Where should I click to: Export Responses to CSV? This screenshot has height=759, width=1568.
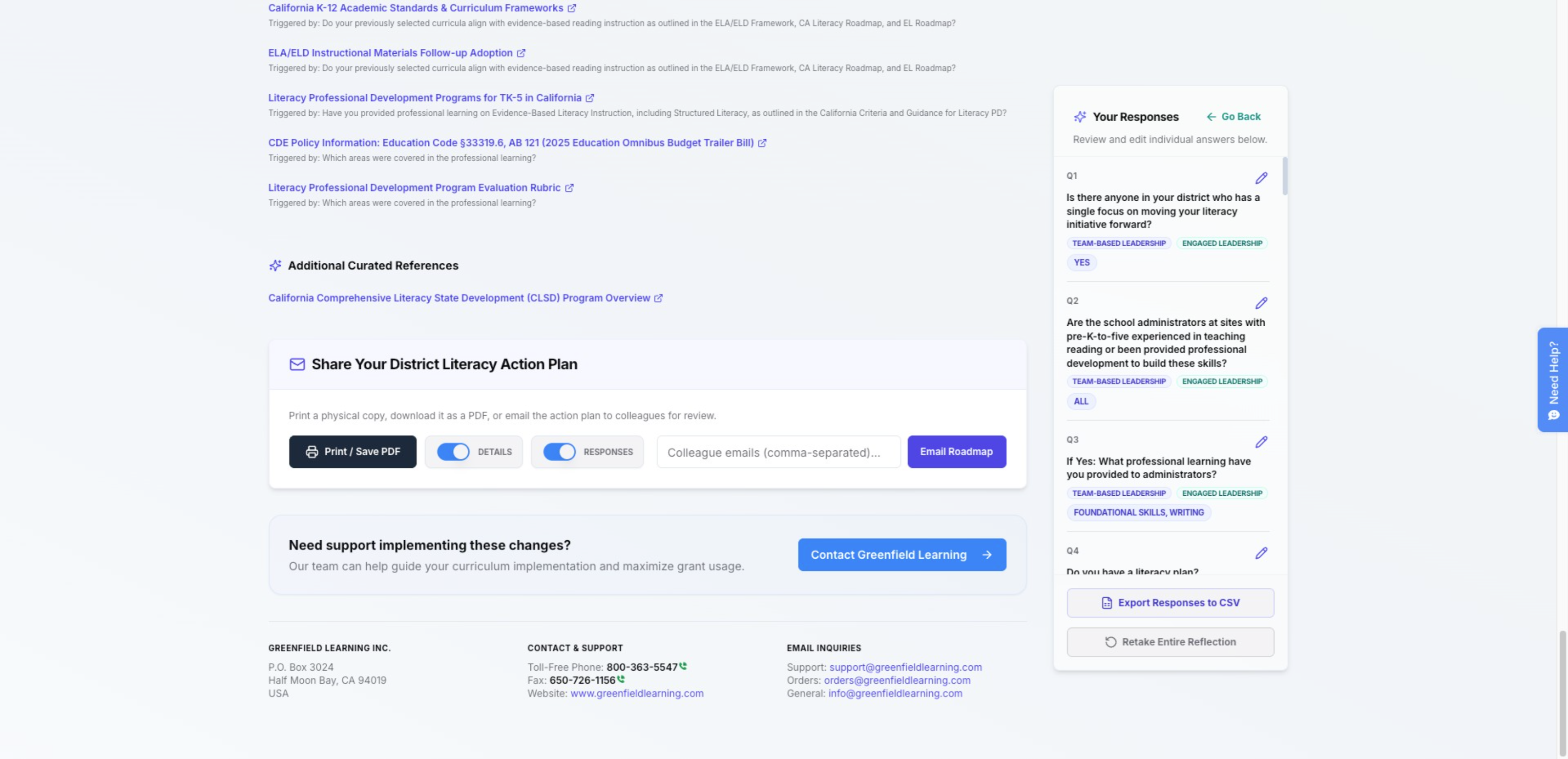click(x=1171, y=603)
